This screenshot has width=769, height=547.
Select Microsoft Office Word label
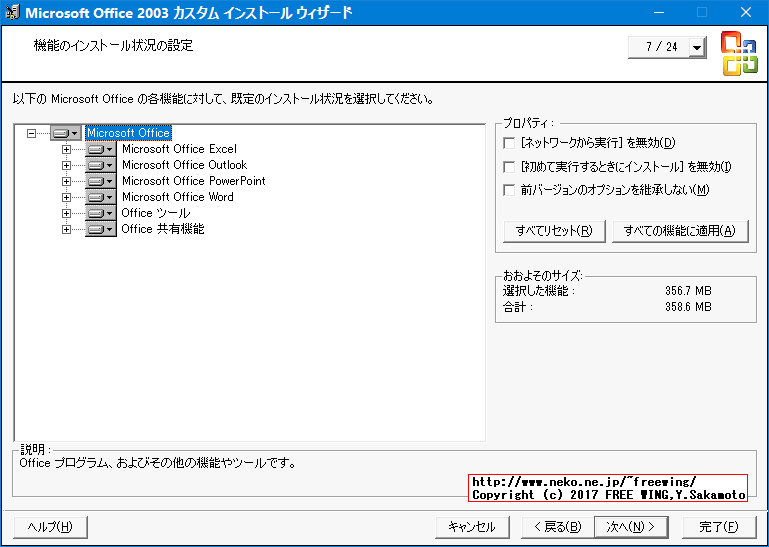178,197
